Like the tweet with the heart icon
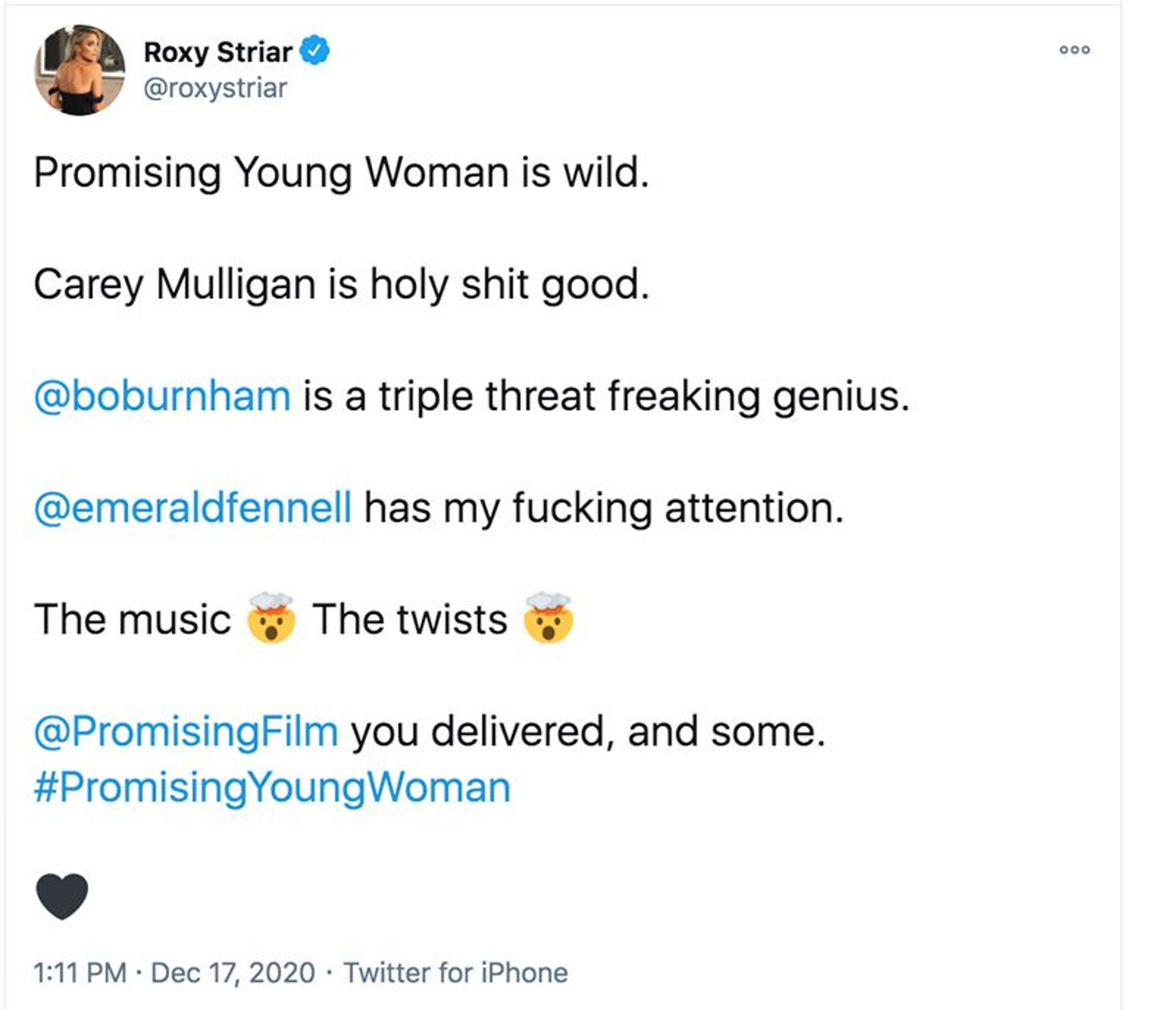Viewport: 1176px width, 1010px height. coord(62,896)
